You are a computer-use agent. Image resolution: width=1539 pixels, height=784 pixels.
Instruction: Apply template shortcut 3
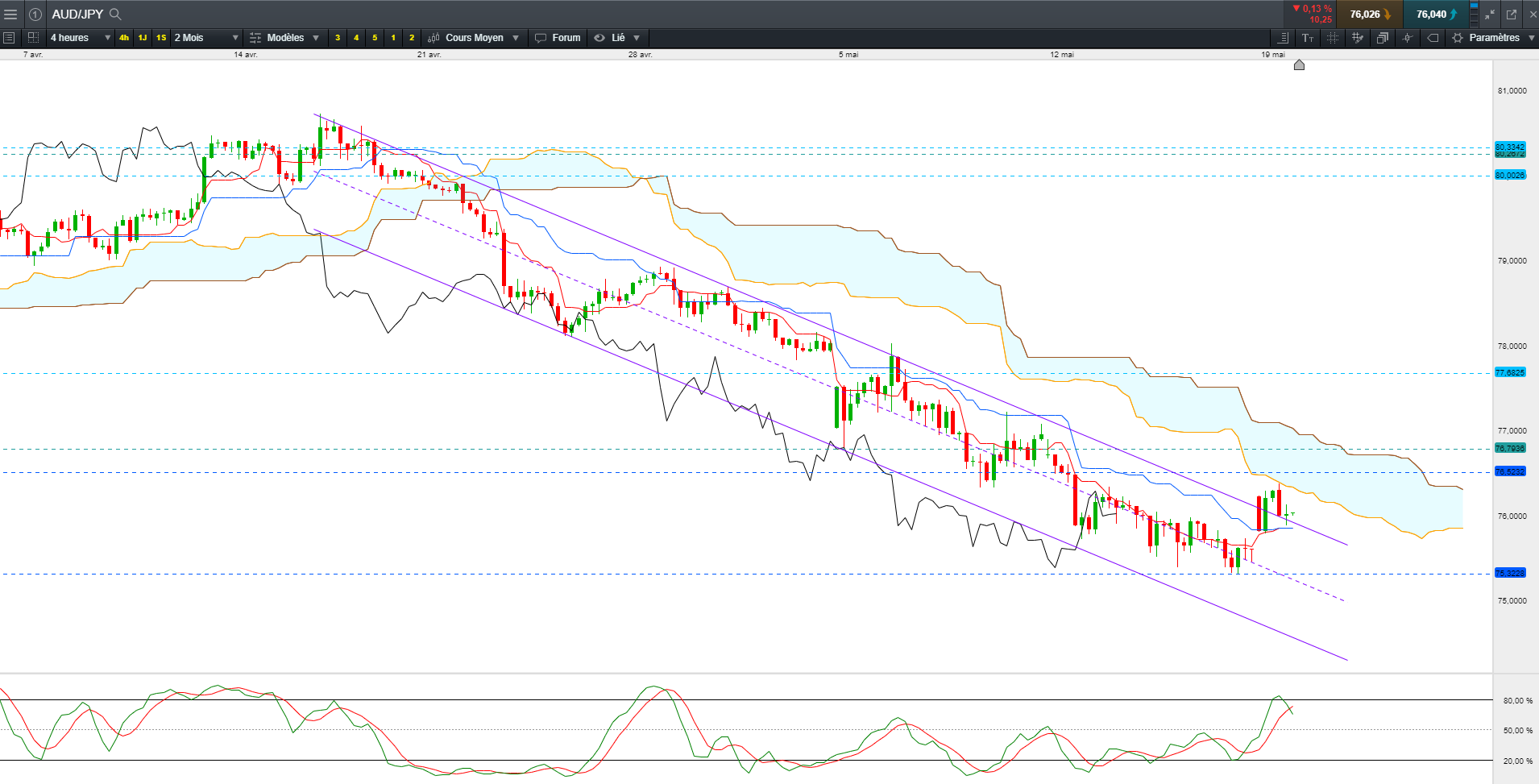click(338, 38)
